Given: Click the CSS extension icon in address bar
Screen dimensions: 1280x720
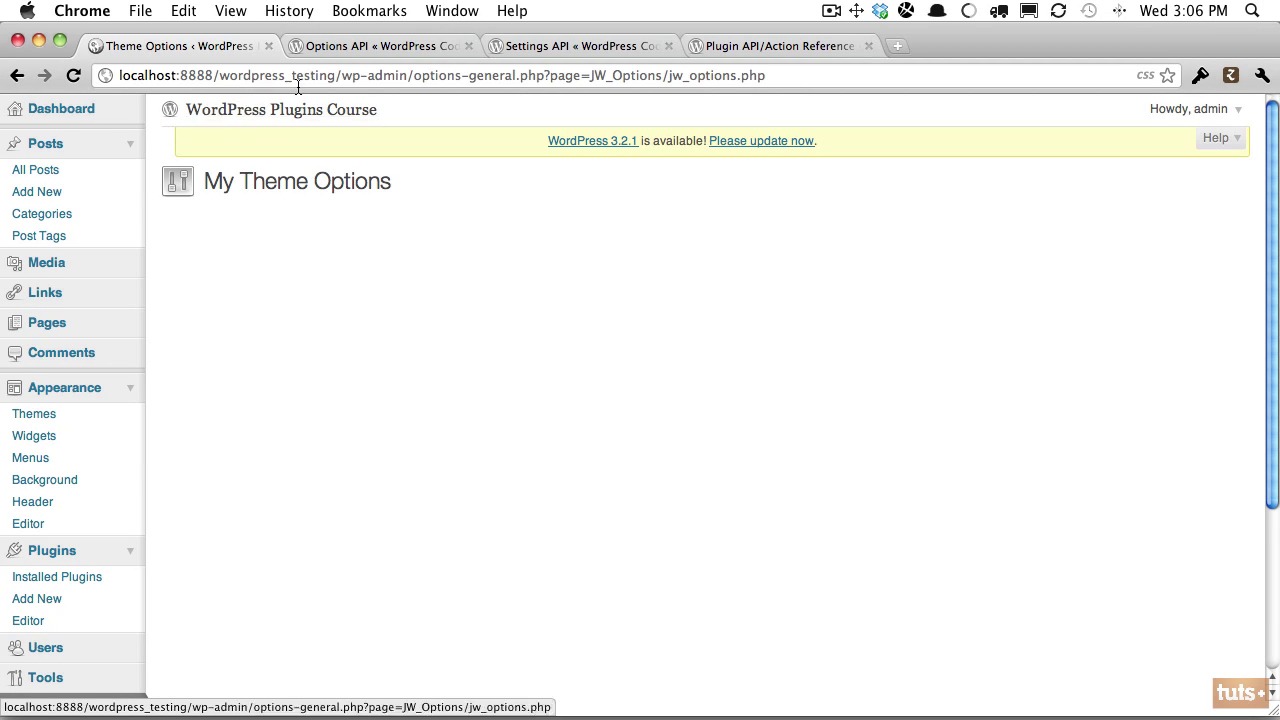Looking at the screenshot, I should [1145, 75].
